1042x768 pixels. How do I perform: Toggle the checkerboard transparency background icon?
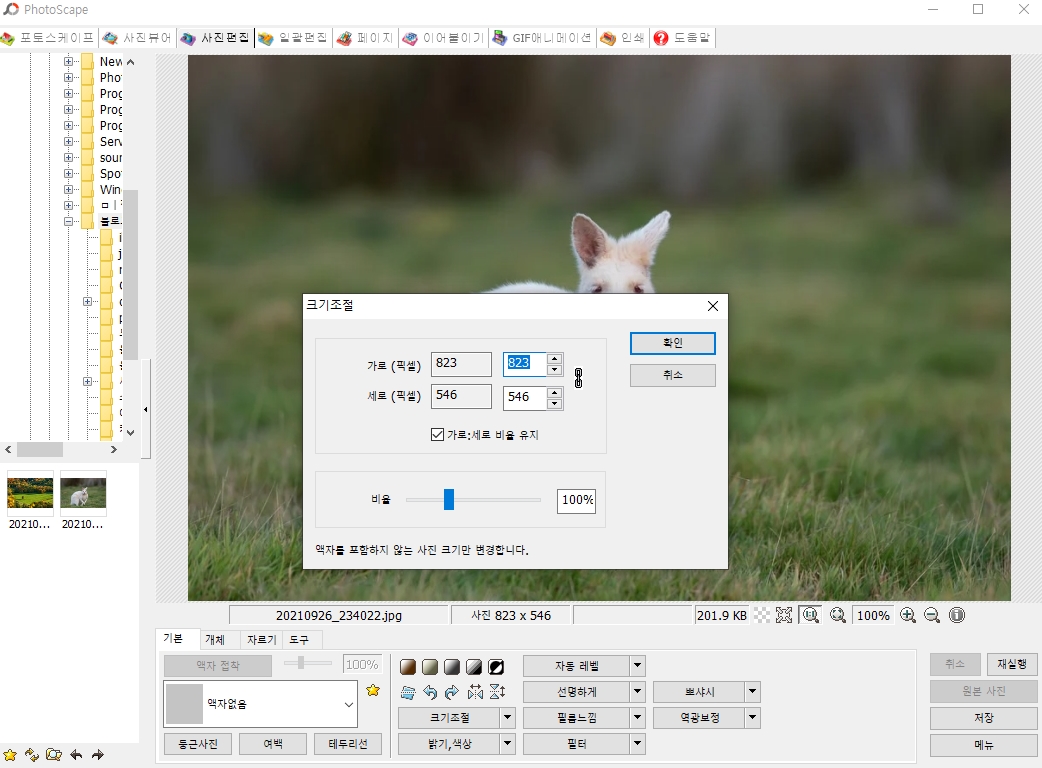tap(762, 615)
